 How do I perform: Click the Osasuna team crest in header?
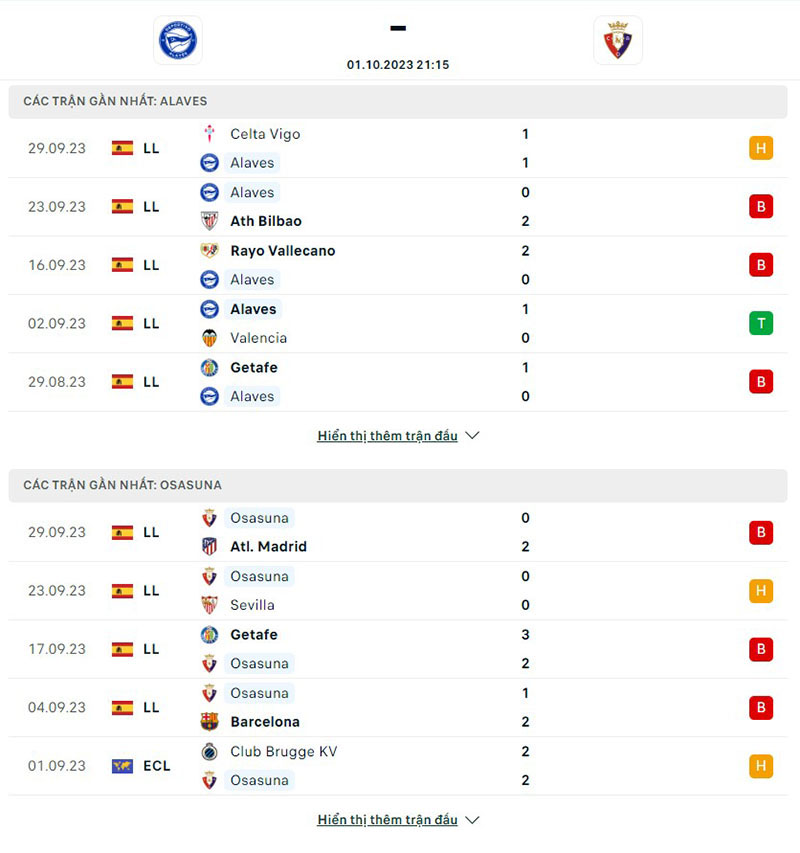[618, 40]
